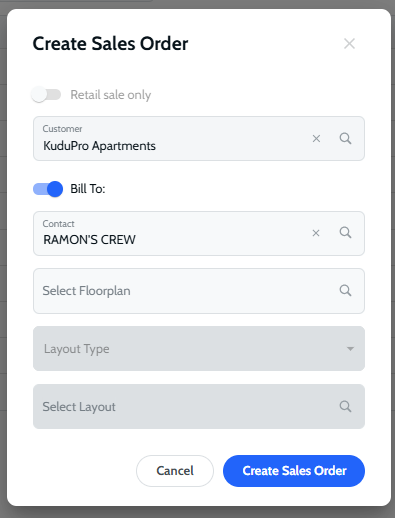The height and width of the screenshot is (518, 395).
Task: Search customers with the magnifier icon
Action: pos(345,138)
